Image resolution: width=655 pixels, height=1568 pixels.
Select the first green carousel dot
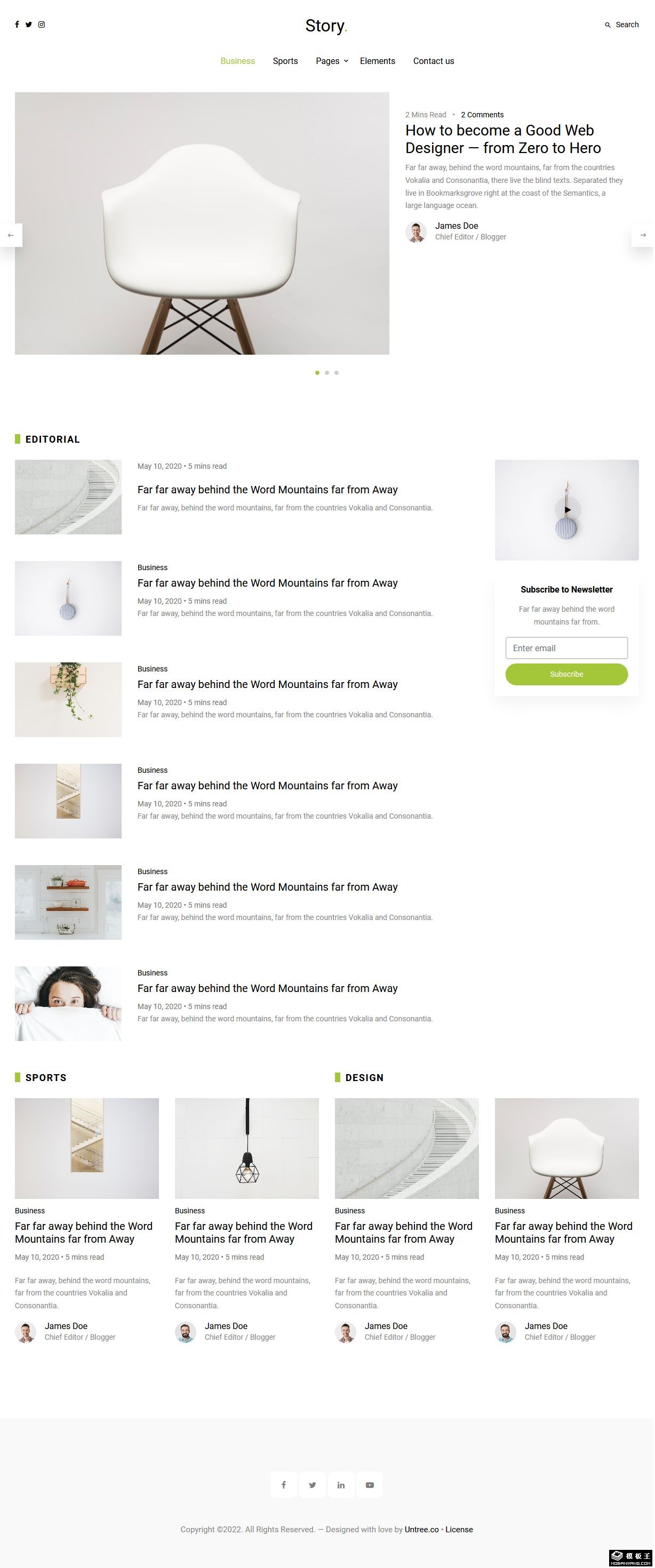(317, 372)
